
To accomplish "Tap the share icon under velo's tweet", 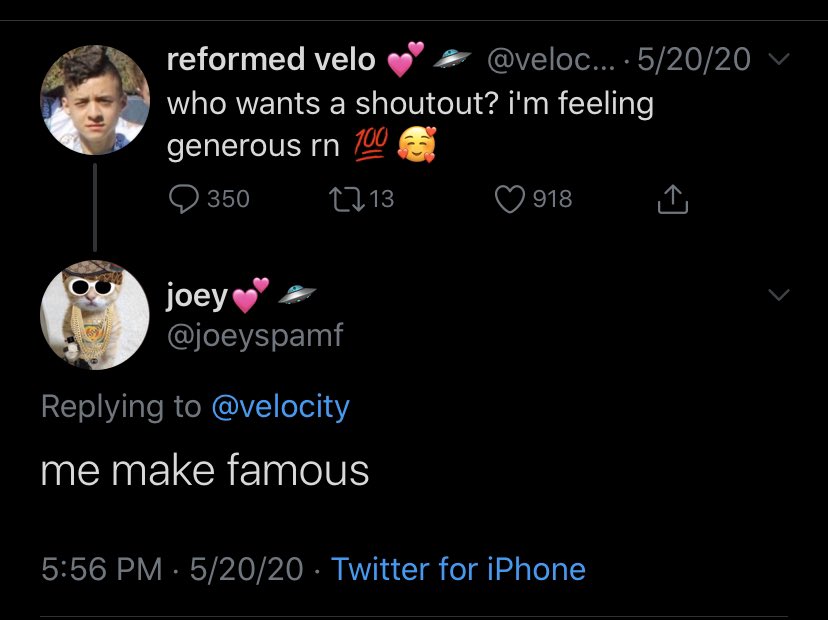I will pos(672,200).
